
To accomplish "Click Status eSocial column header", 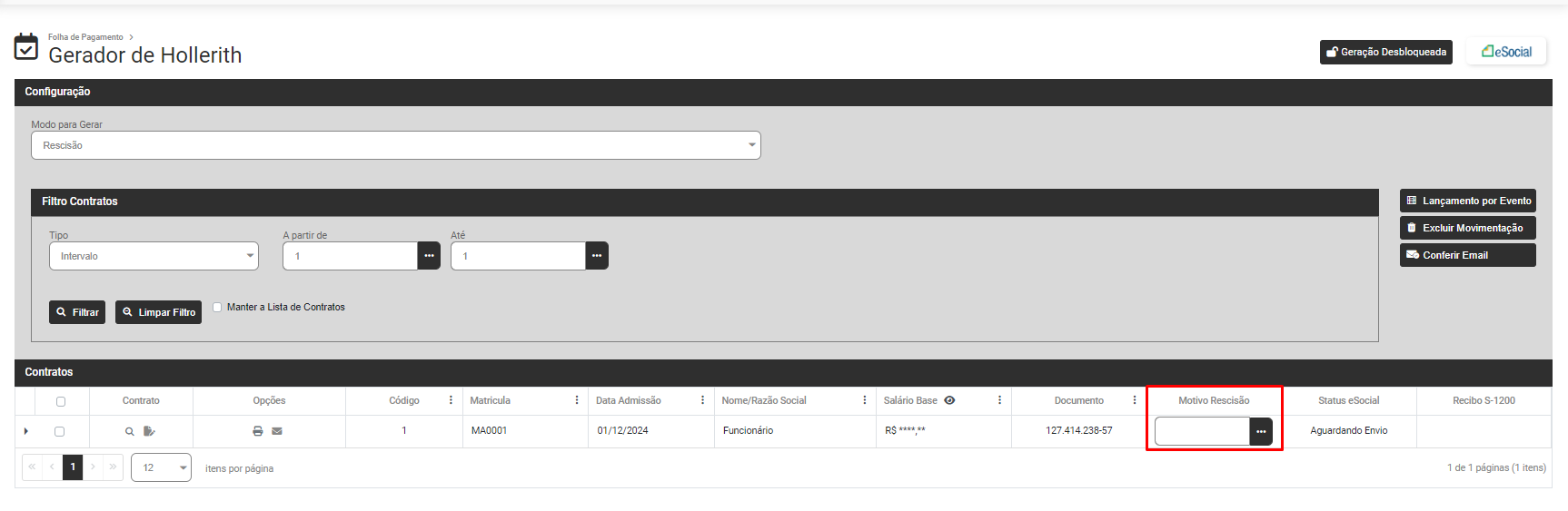I will 1348,400.
